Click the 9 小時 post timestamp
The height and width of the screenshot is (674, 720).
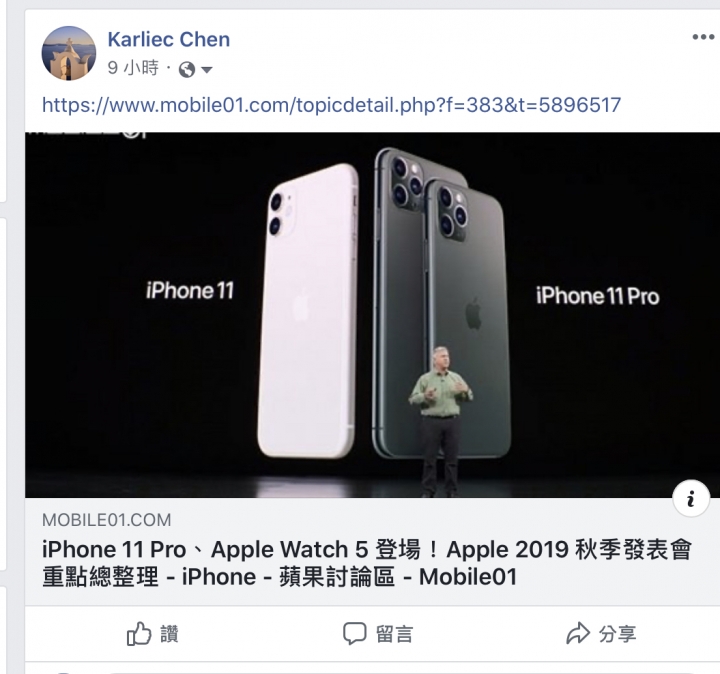pyautogui.click(x=133, y=68)
